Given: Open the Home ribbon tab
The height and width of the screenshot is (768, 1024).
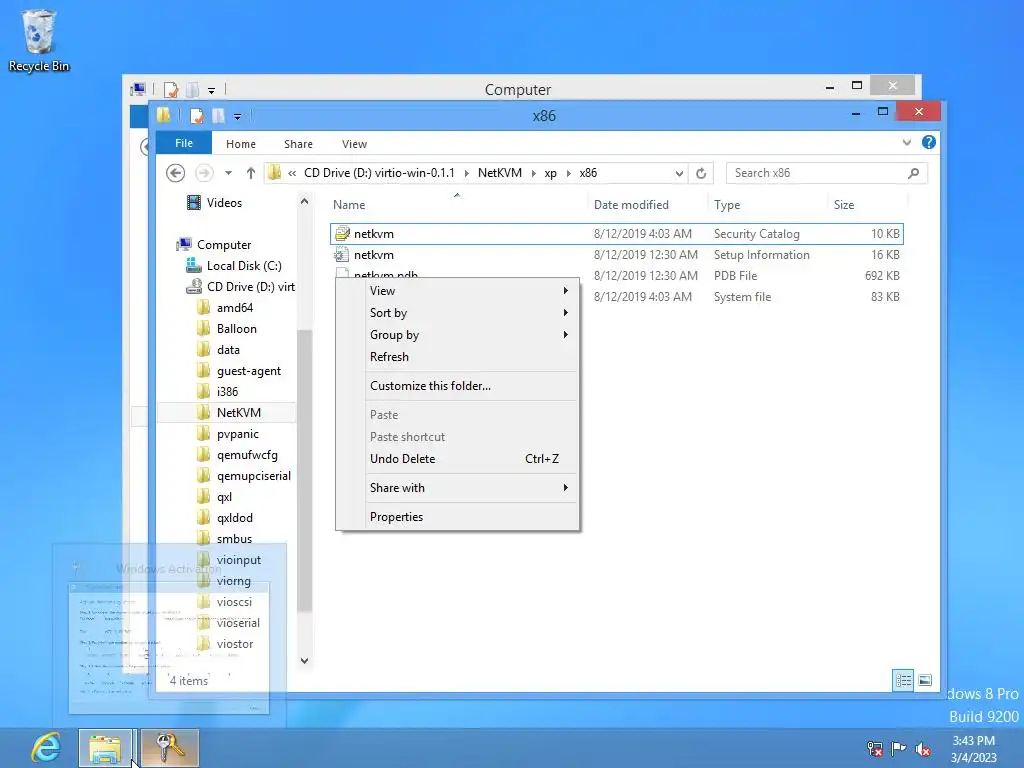Looking at the screenshot, I should (240, 144).
